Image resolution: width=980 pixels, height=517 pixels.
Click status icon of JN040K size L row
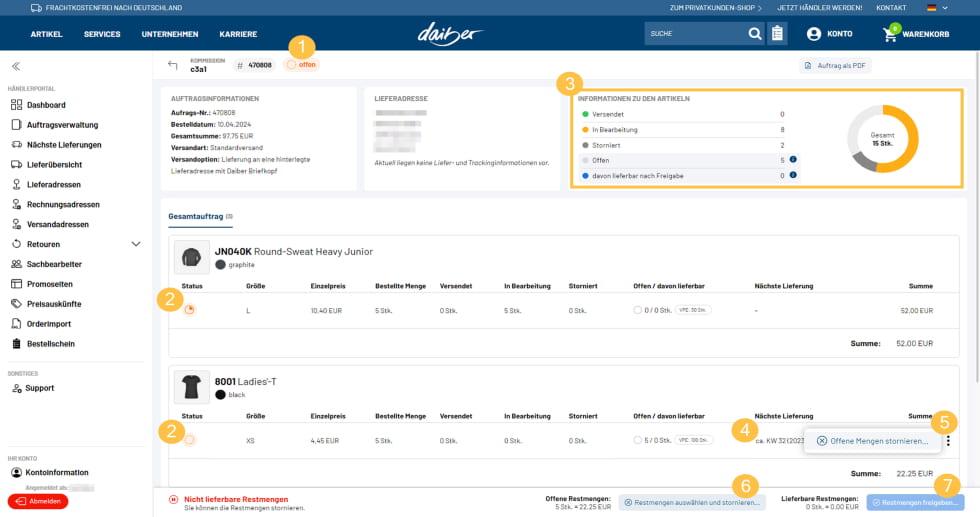189,310
